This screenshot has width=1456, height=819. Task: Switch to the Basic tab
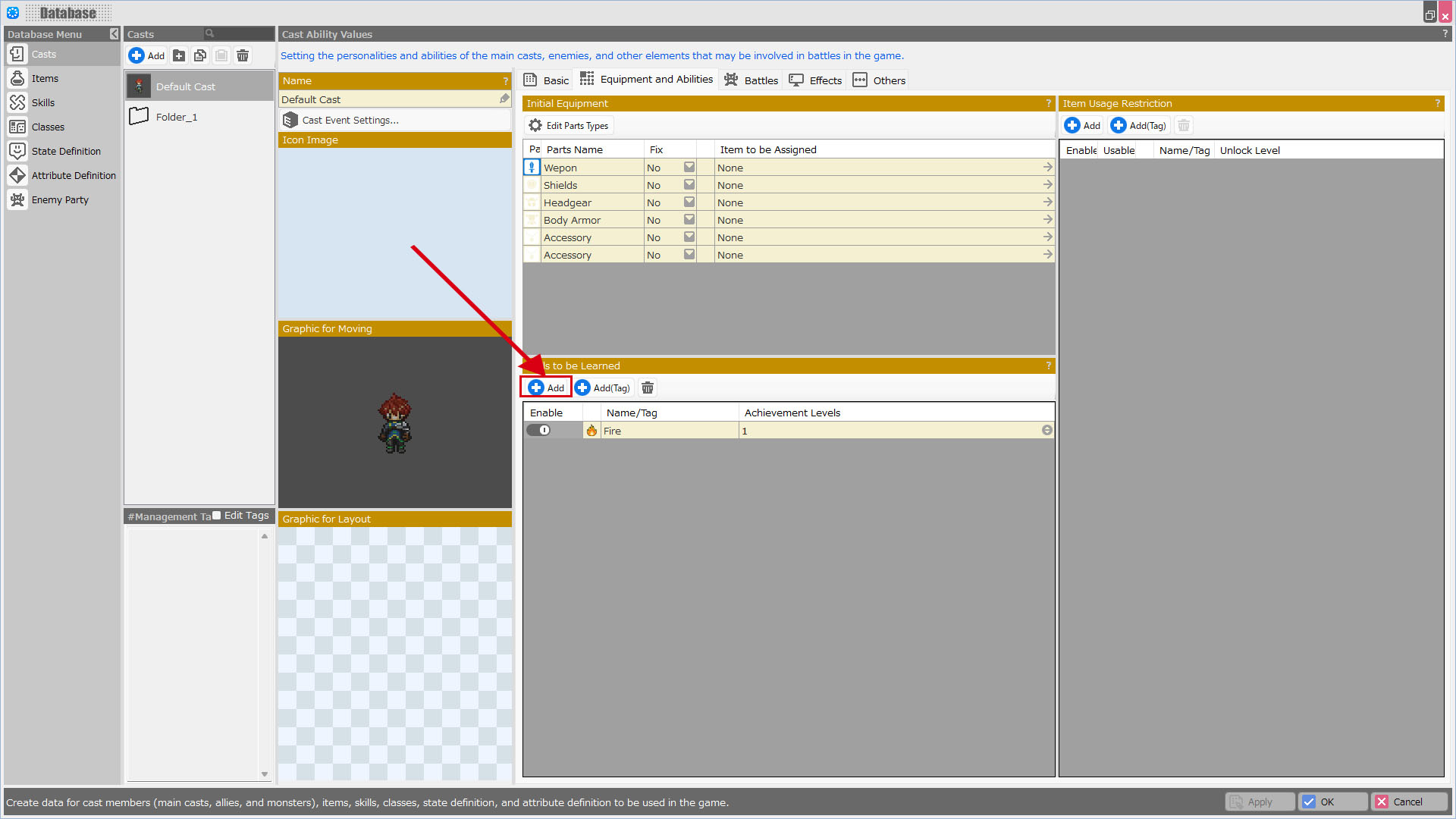point(547,80)
